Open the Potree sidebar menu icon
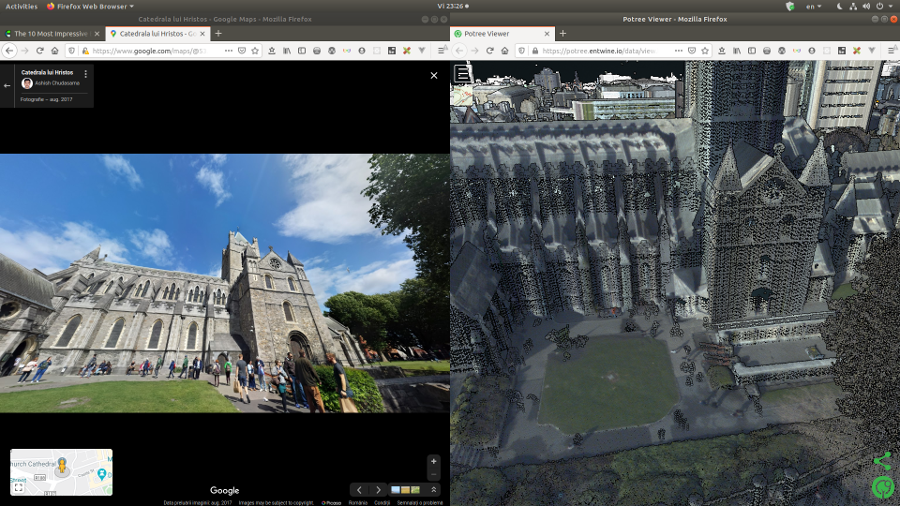 click(463, 73)
